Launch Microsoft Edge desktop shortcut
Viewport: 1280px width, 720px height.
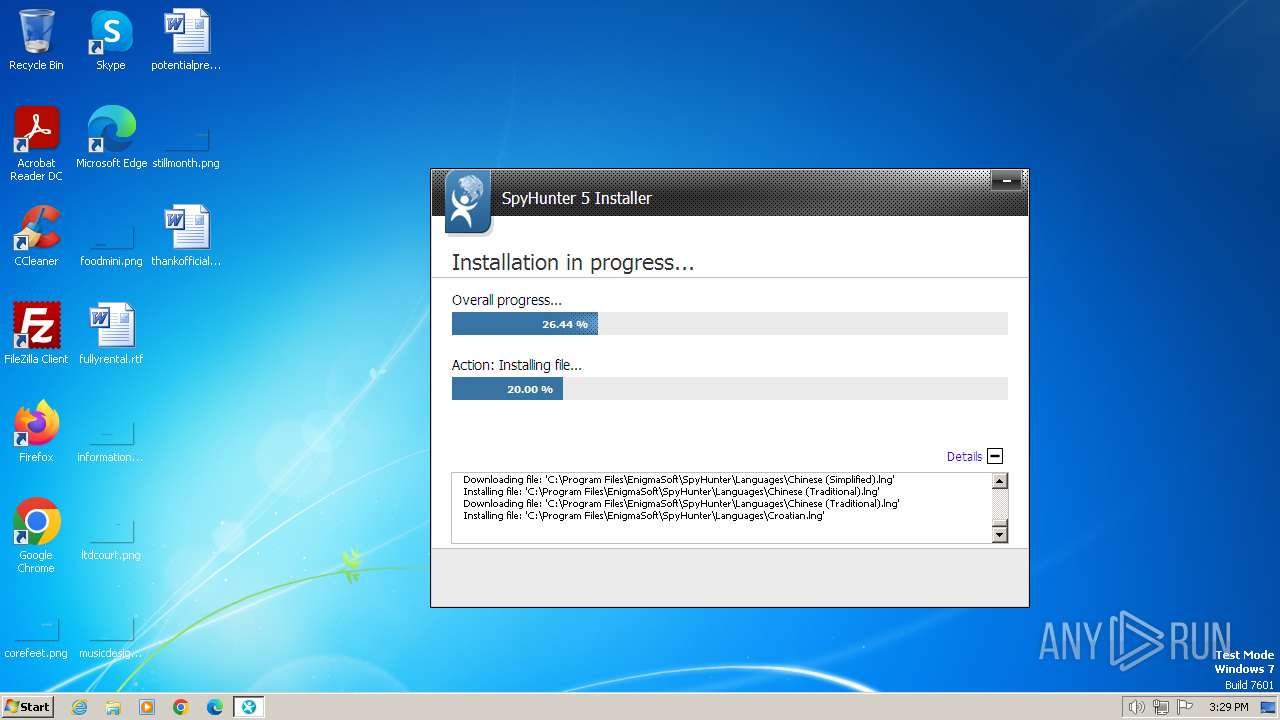click(111, 138)
